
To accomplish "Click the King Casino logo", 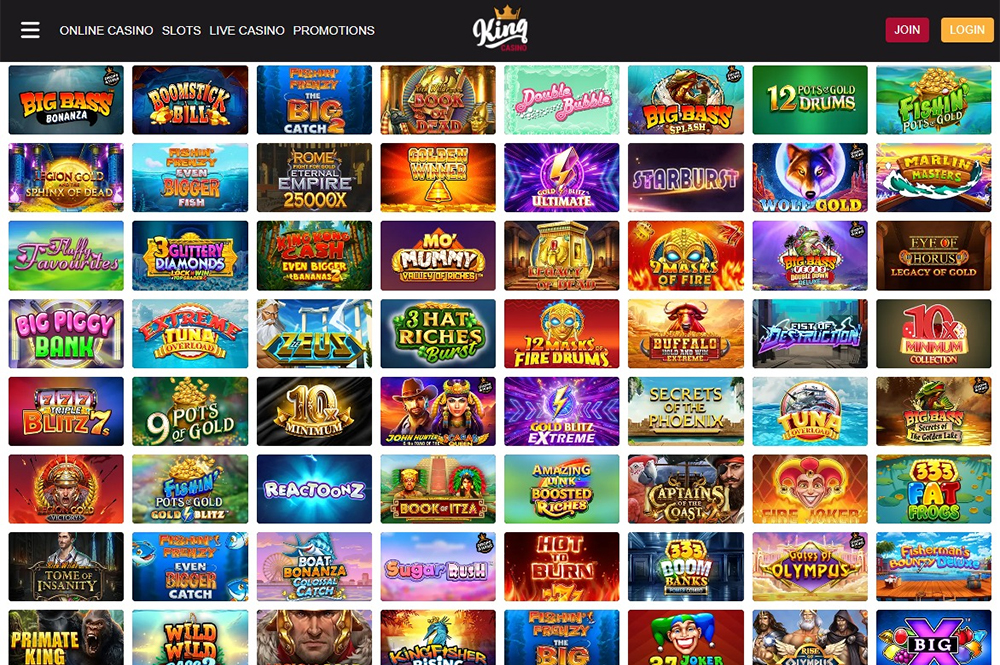I will pos(501,29).
